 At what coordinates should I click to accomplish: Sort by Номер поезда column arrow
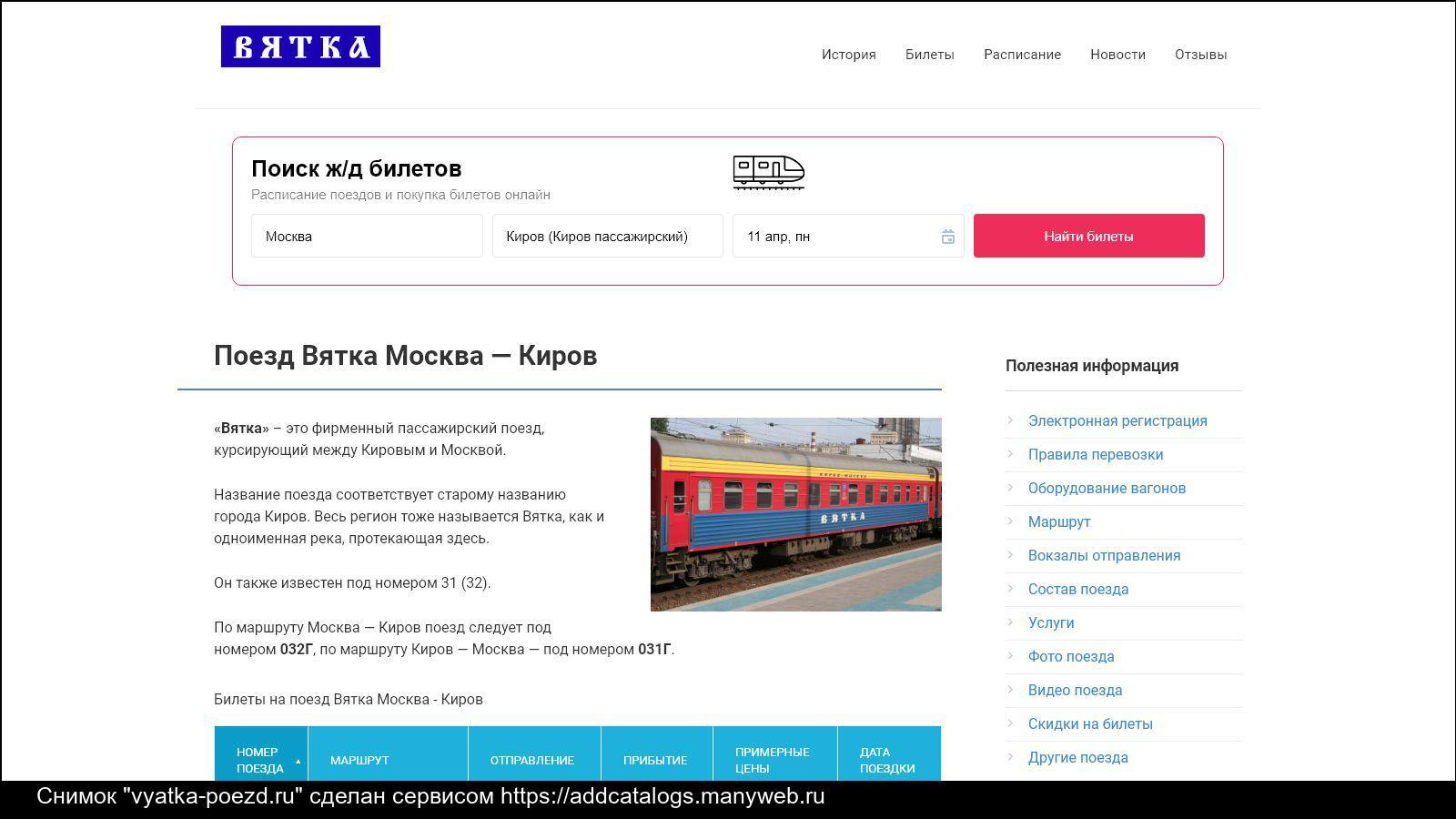pos(298,761)
